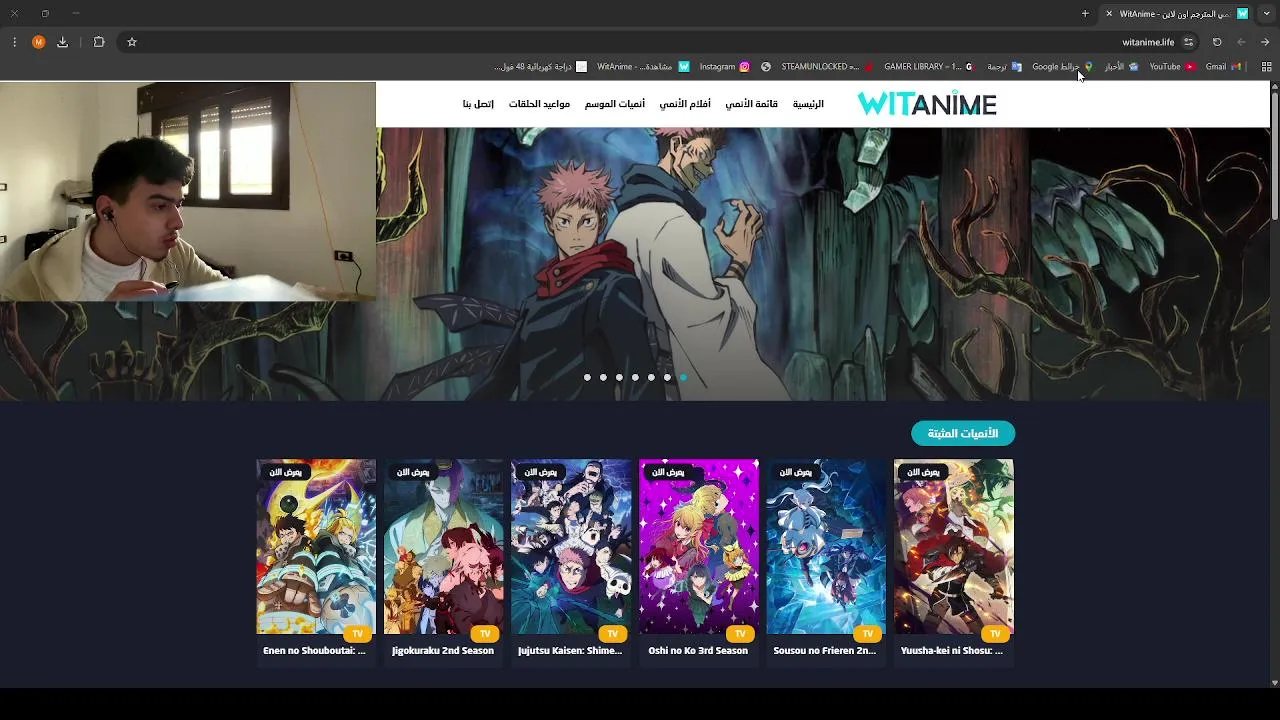This screenshot has width=1280, height=720.
Task: Click the TV badge on Oshi no Ko poster
Action: click(740, 633)
